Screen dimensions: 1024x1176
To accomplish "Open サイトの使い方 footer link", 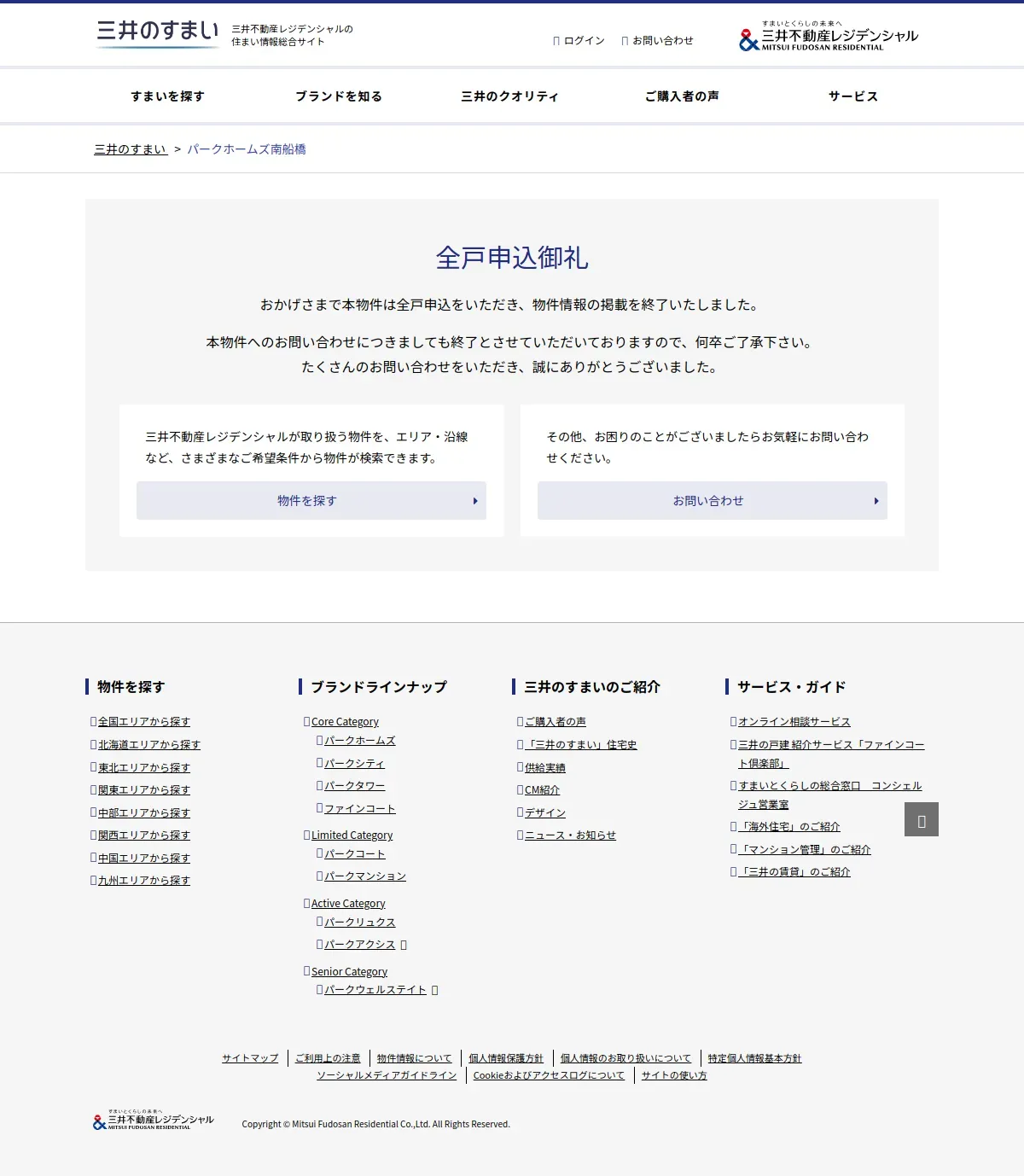I will click(x=674, y=1075).
